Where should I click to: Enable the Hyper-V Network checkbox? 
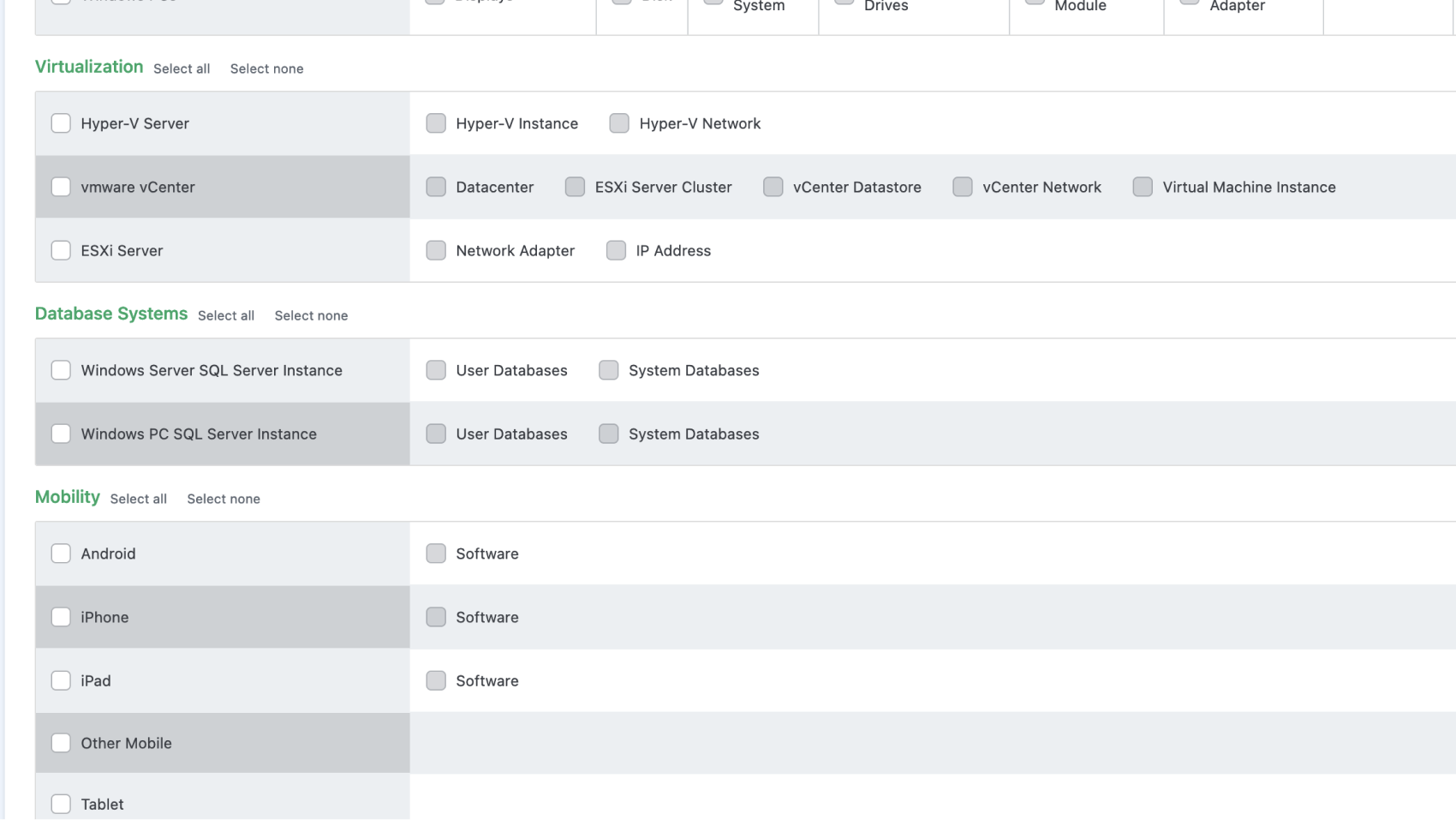pyautogui.click(x=619, y=123)
